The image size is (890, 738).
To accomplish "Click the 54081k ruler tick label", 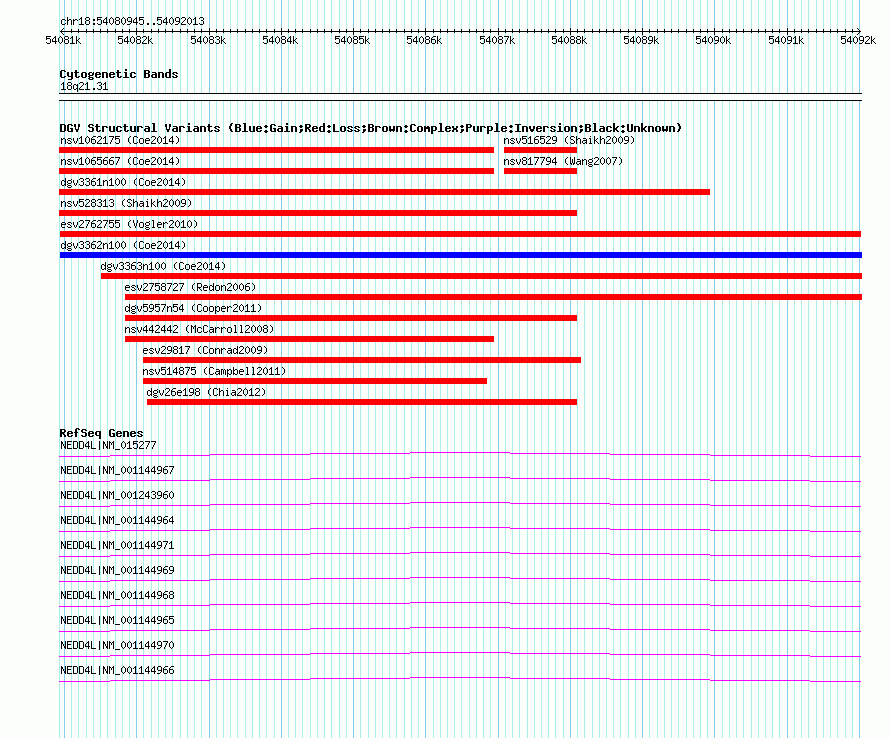I will click(x=63, y=40).
